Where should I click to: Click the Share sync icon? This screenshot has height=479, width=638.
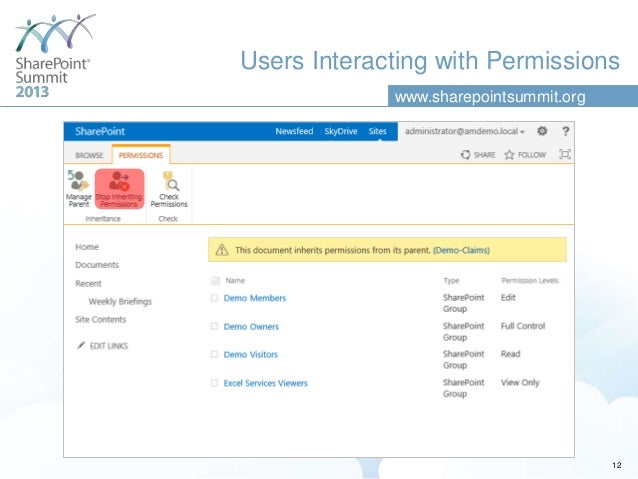pos(465,155)
